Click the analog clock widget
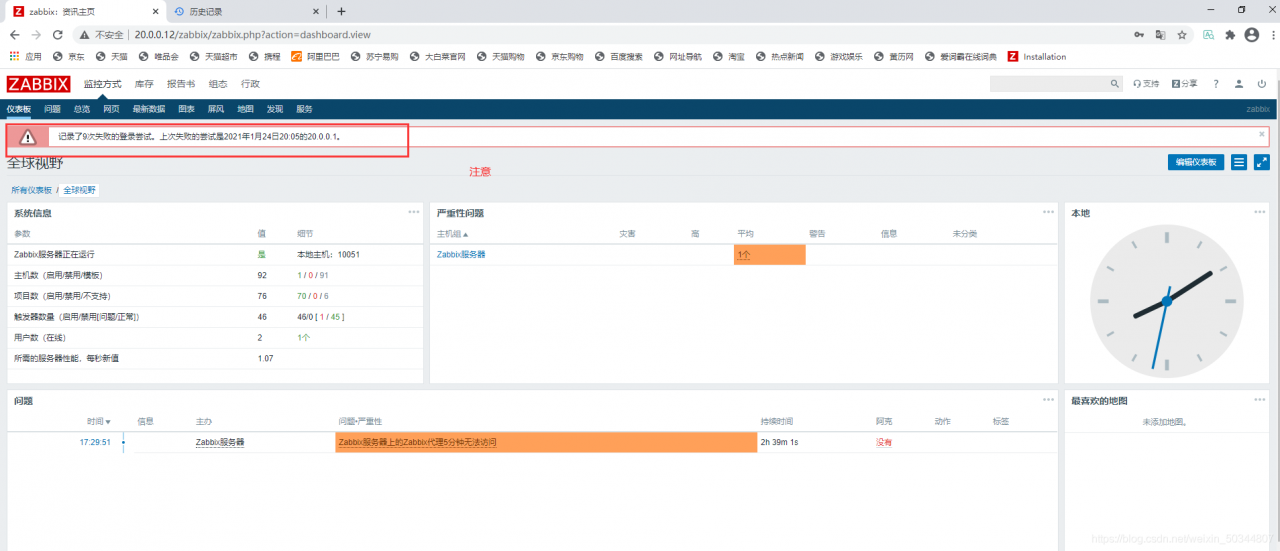The height and width of the screenshot is (551, 1280). pos(1166,301)
